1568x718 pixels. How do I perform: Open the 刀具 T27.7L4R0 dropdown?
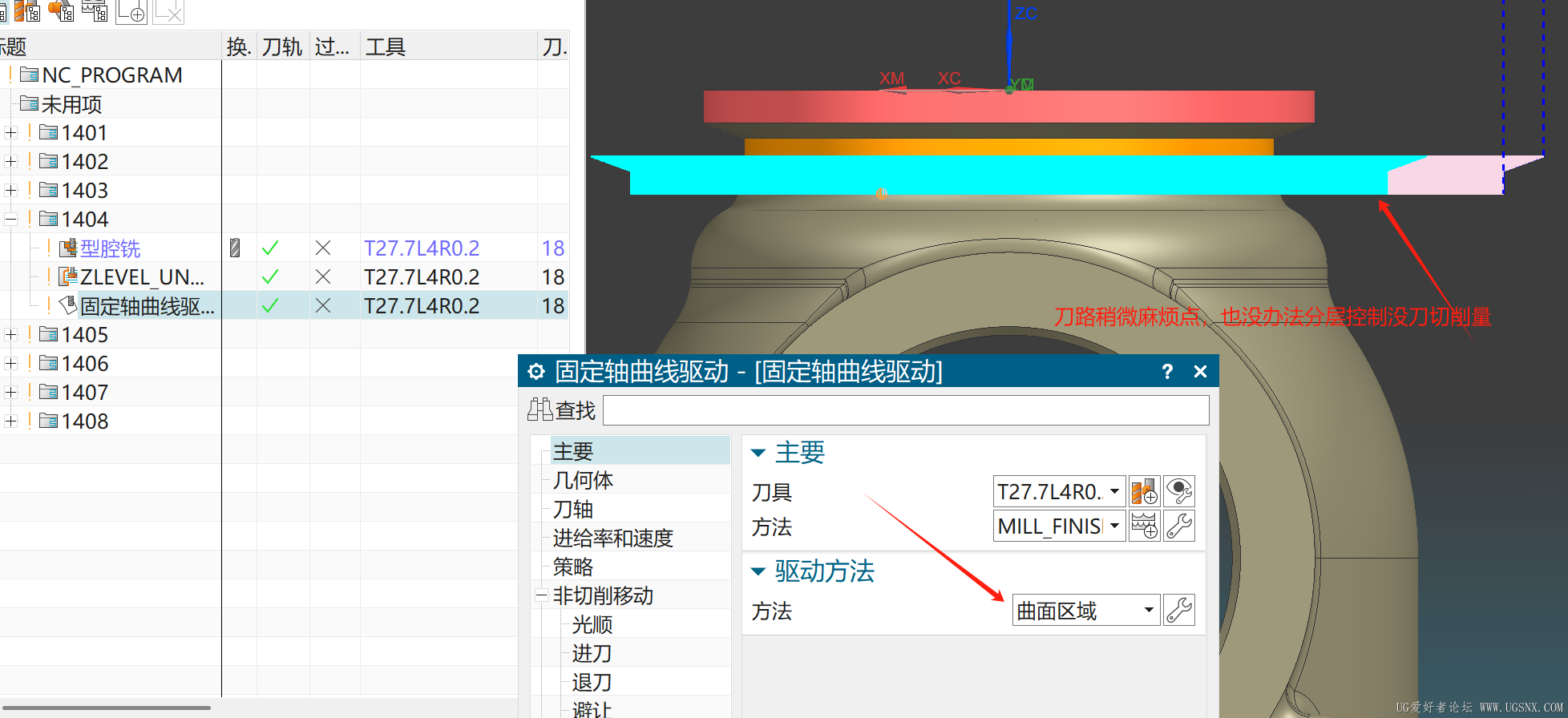(1114, 491)
